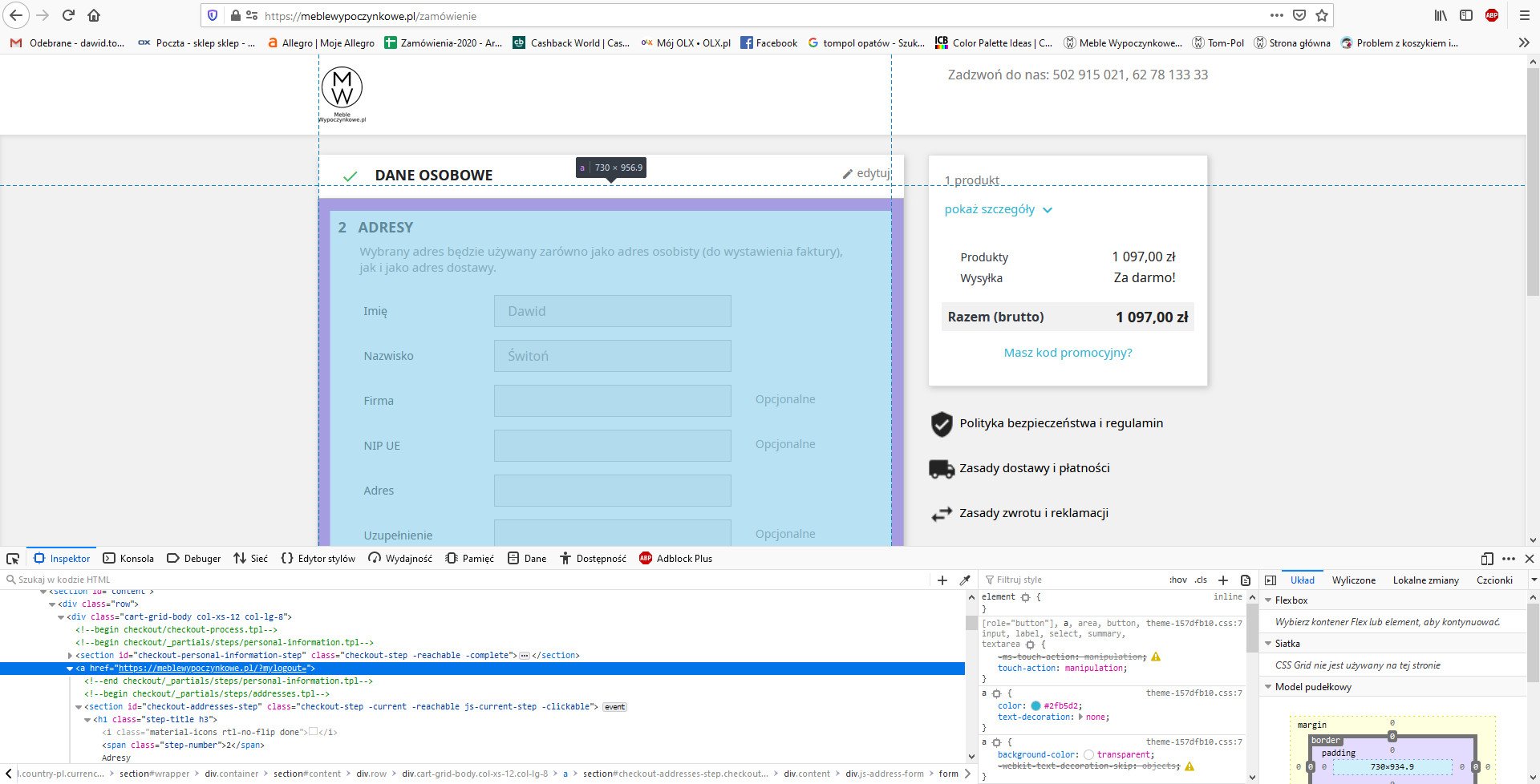Open color picker for #2fb5d2 swatch

1035,706
